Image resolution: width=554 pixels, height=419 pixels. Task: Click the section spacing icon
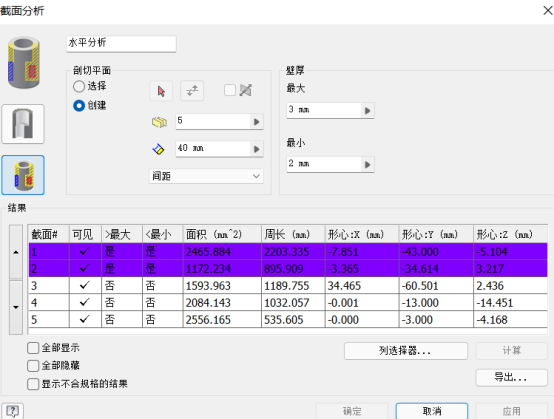[x=158, y=149]
